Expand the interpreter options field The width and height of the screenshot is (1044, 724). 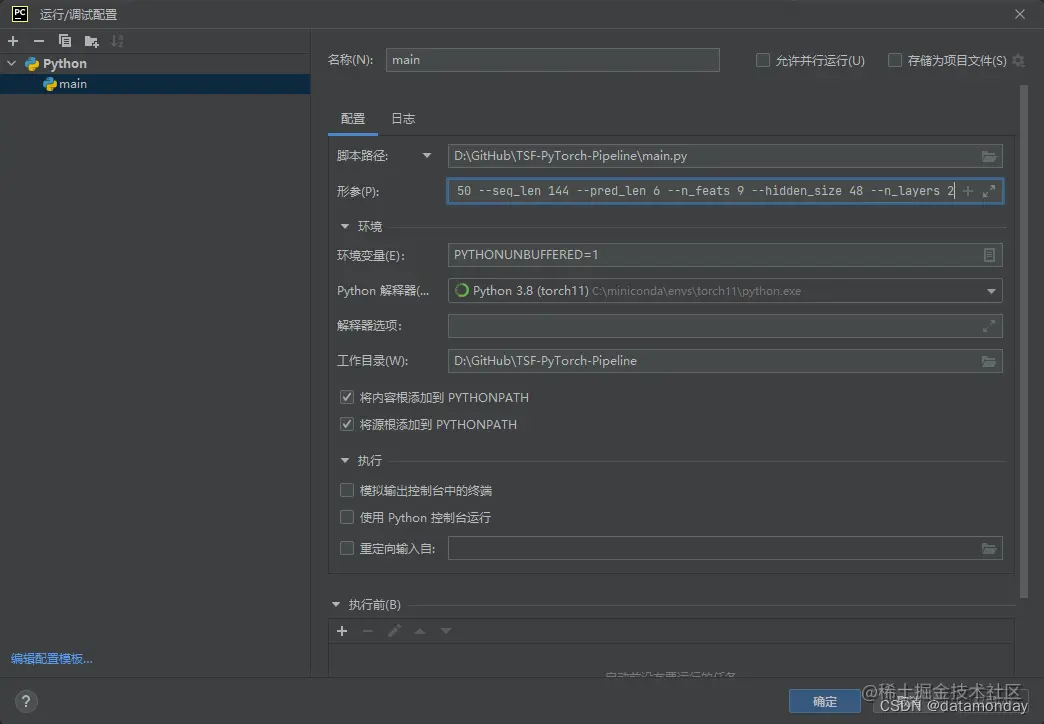pos(989,326)
